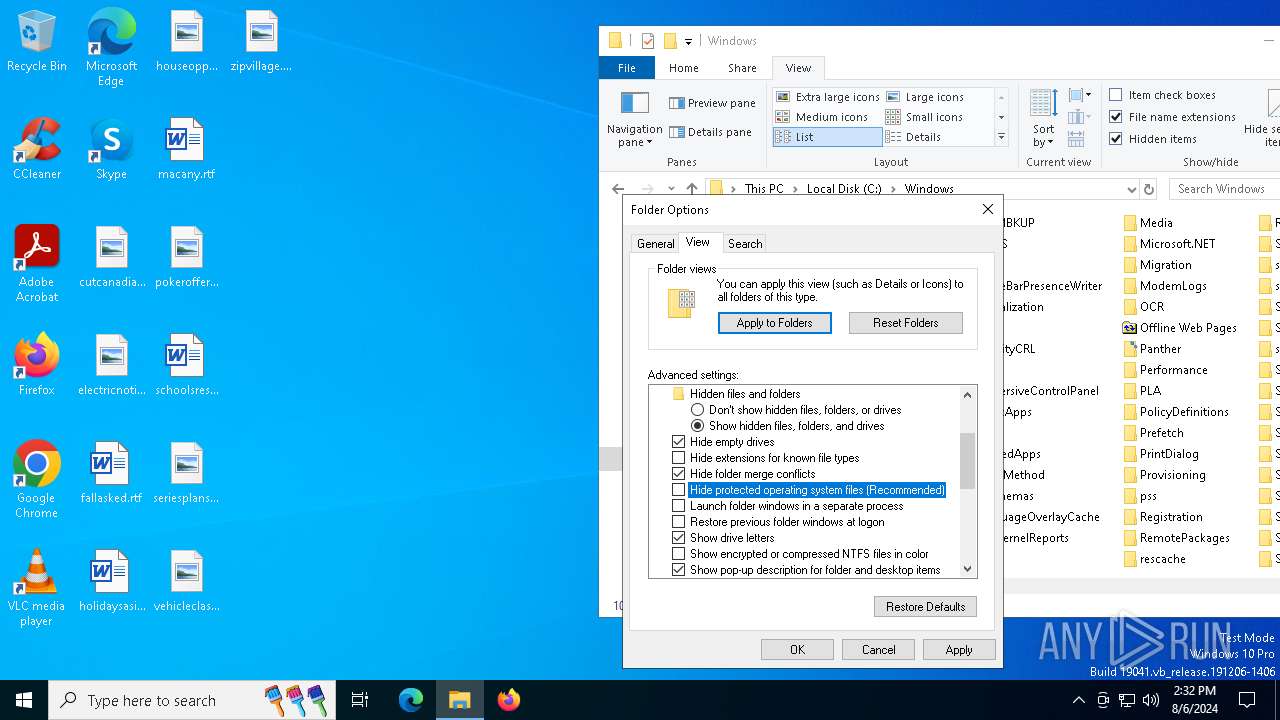Click the Sort by ribbon icon
1280x720 pixels.
(x=1043, y=118)
